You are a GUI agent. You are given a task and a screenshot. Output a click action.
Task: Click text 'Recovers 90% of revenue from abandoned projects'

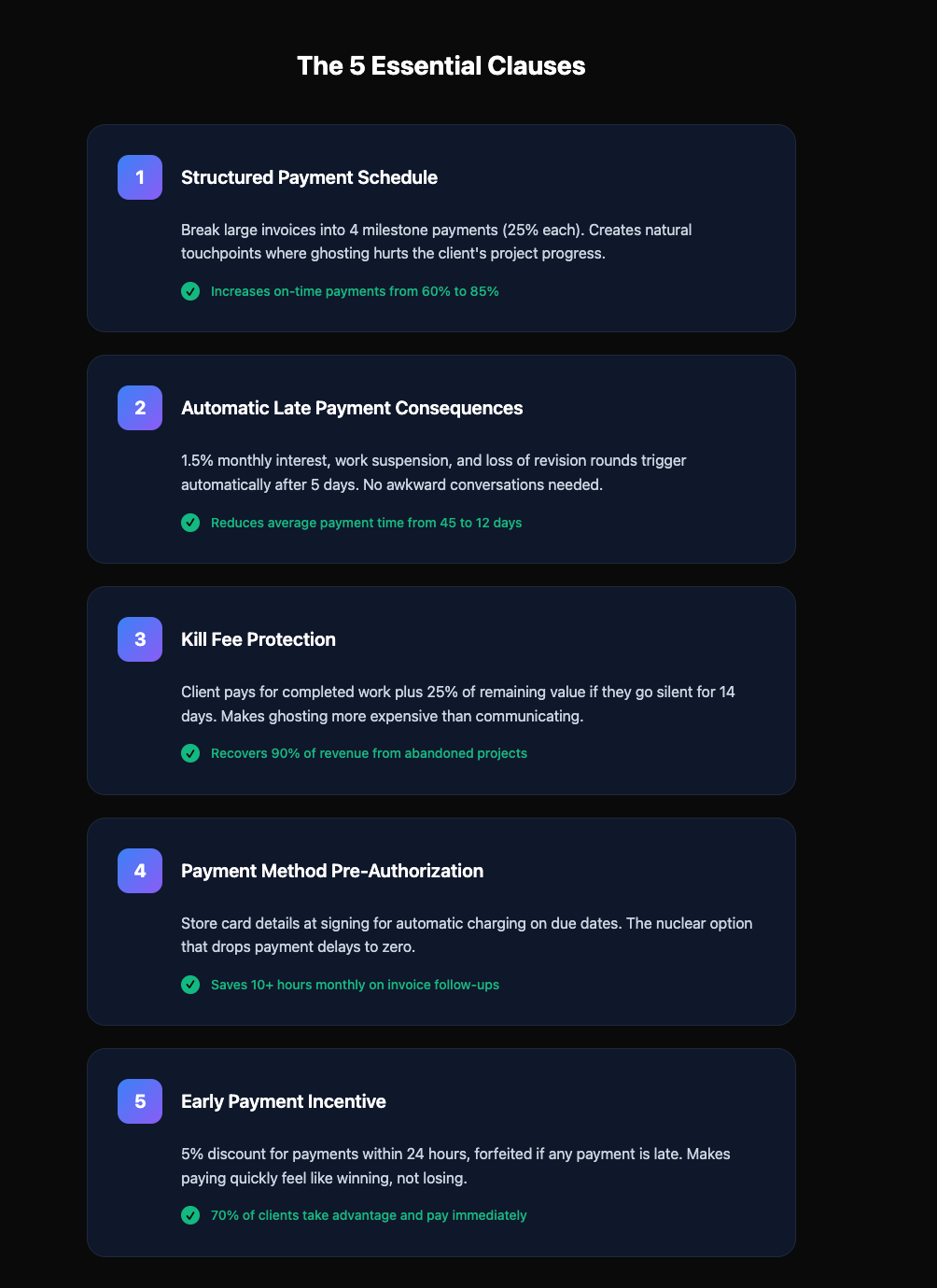click(x=369, y=753)
